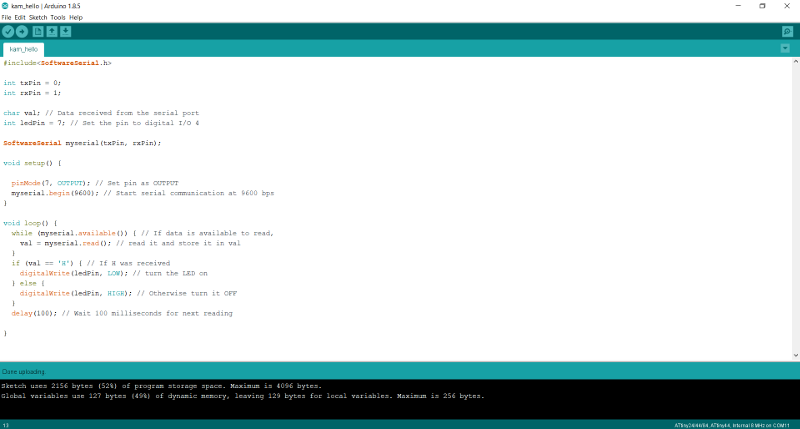The width and height of the screenshot is (800, 429).
Task: Click the 'char val;' declaration line
Action: coord(101,113)
